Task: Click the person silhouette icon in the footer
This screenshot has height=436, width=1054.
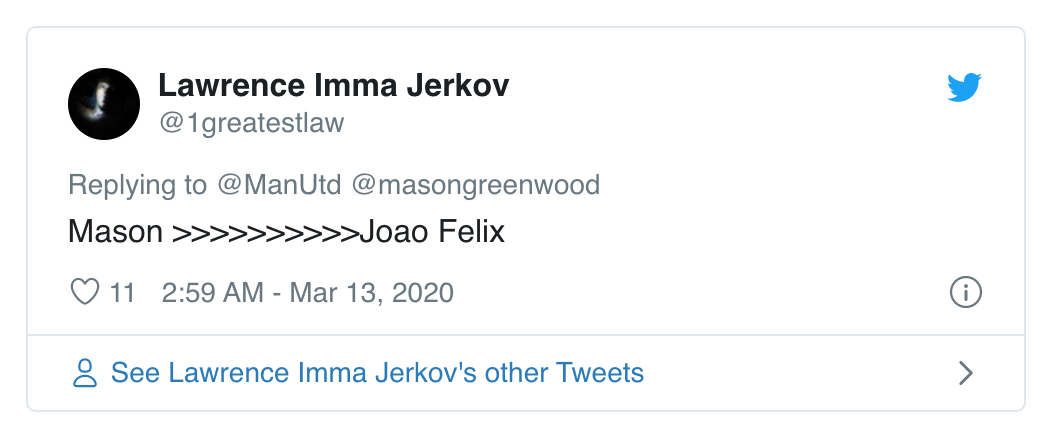Action: (85, 374)
